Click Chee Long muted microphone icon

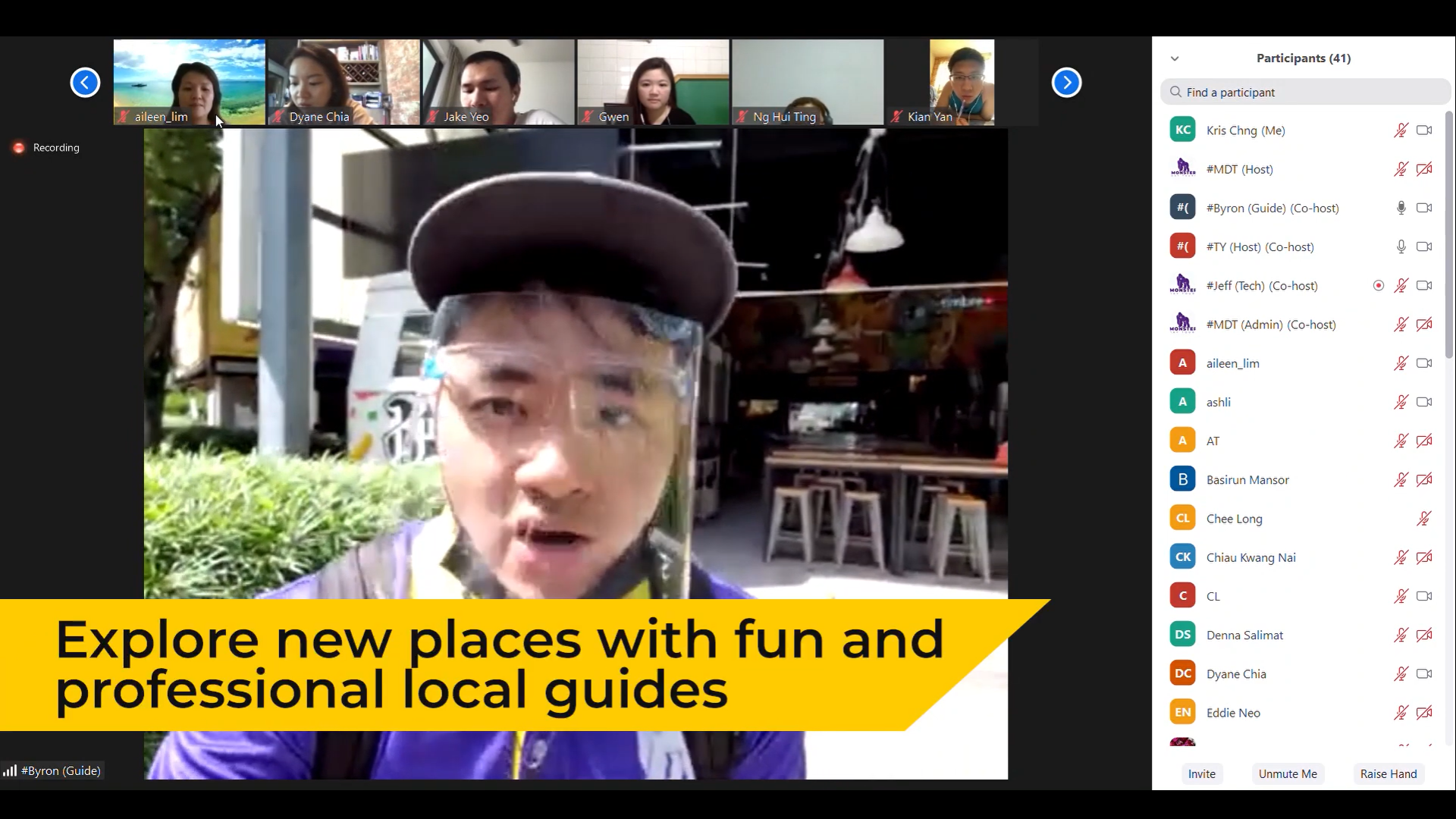tap(1424, 519)
